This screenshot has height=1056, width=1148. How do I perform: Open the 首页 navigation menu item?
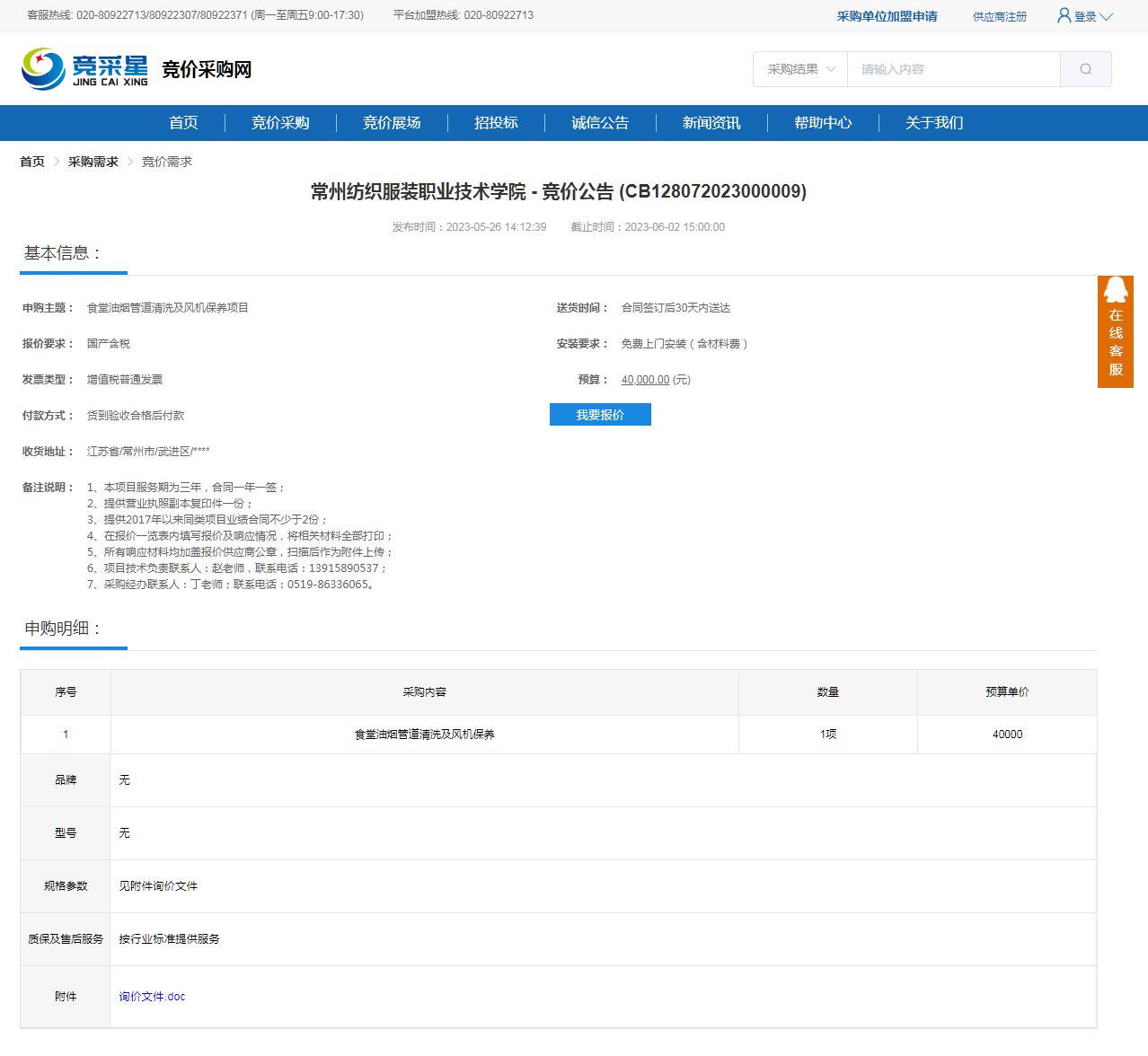pyautogui.click(x=183, y=123)
